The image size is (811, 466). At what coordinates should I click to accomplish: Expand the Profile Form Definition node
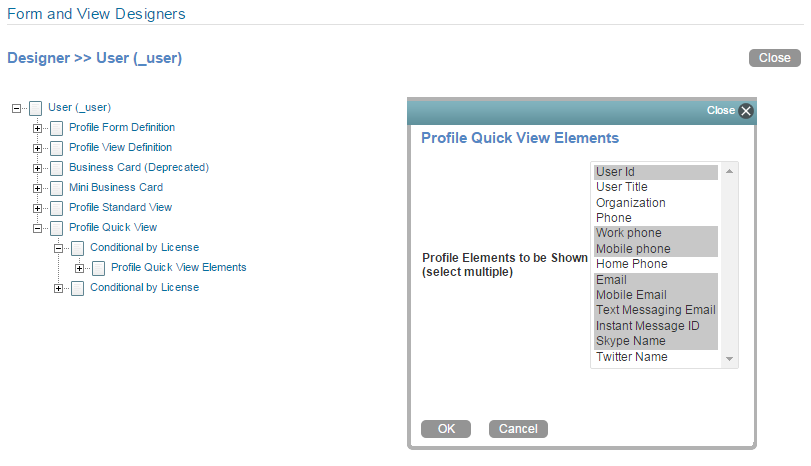(38, 128)
